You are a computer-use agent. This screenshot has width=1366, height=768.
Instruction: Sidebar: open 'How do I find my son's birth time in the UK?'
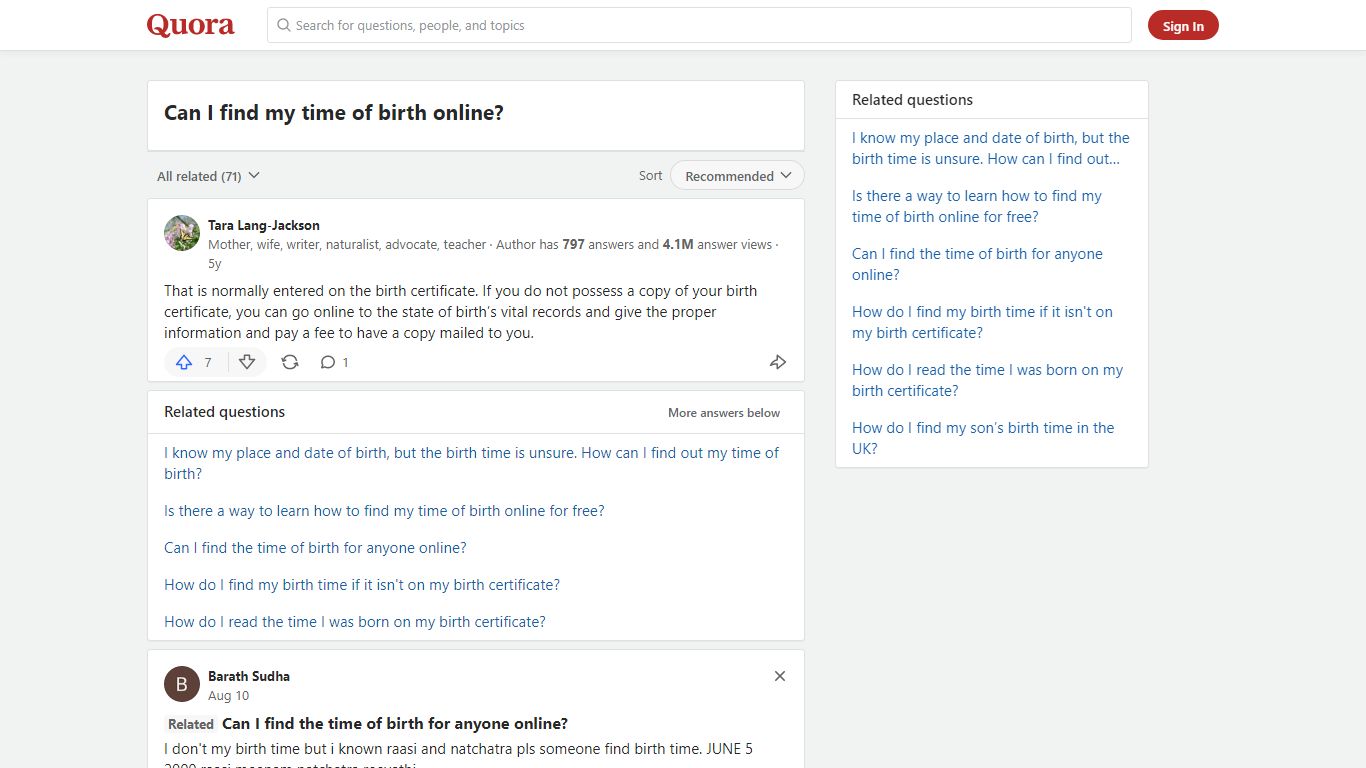(x=983, y=438)
